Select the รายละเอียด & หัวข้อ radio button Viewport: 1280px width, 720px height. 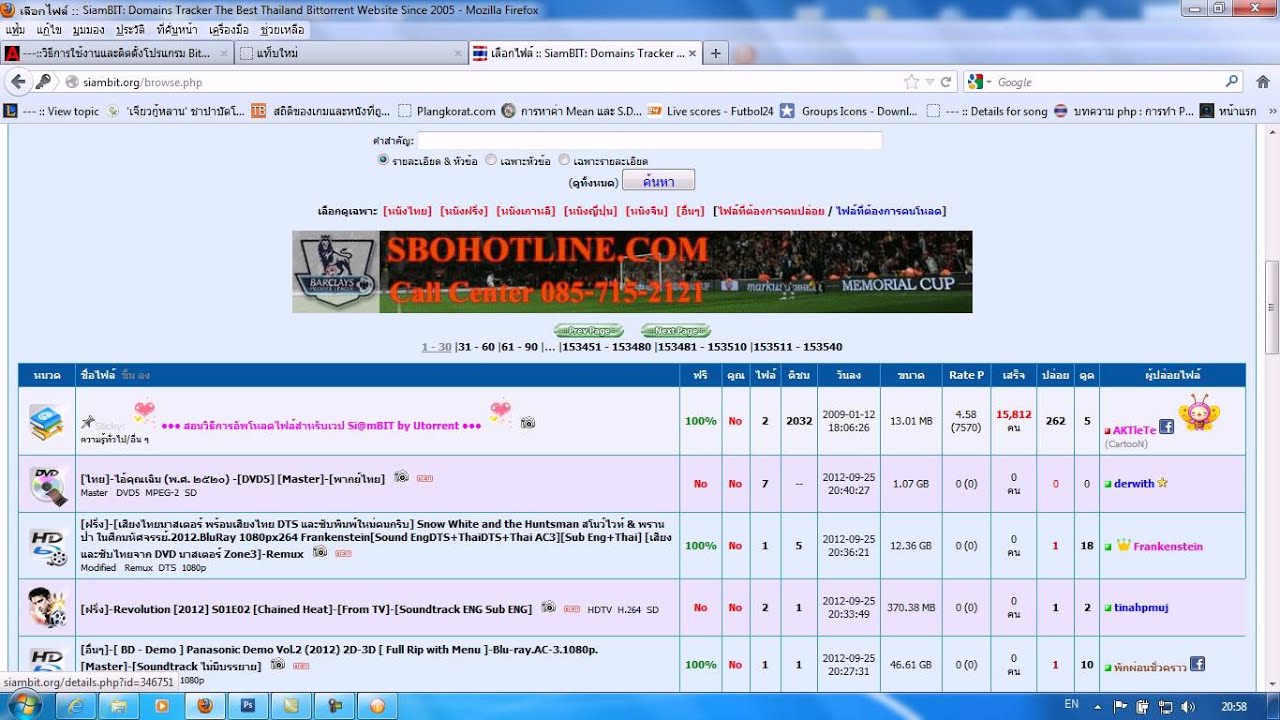coord(383,160)
